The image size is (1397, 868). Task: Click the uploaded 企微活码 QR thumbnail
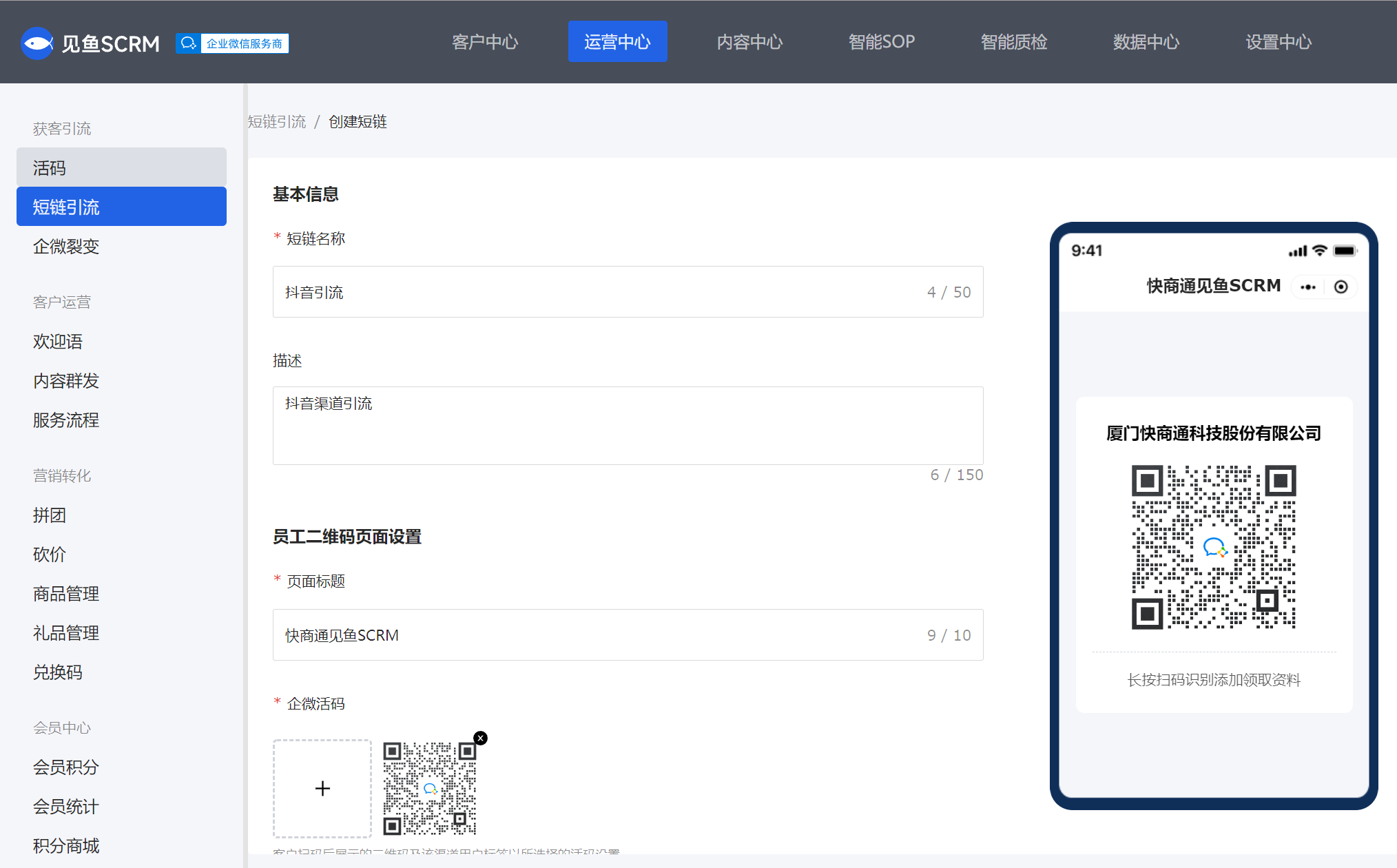pyautogui.click(x=430, y=788)
